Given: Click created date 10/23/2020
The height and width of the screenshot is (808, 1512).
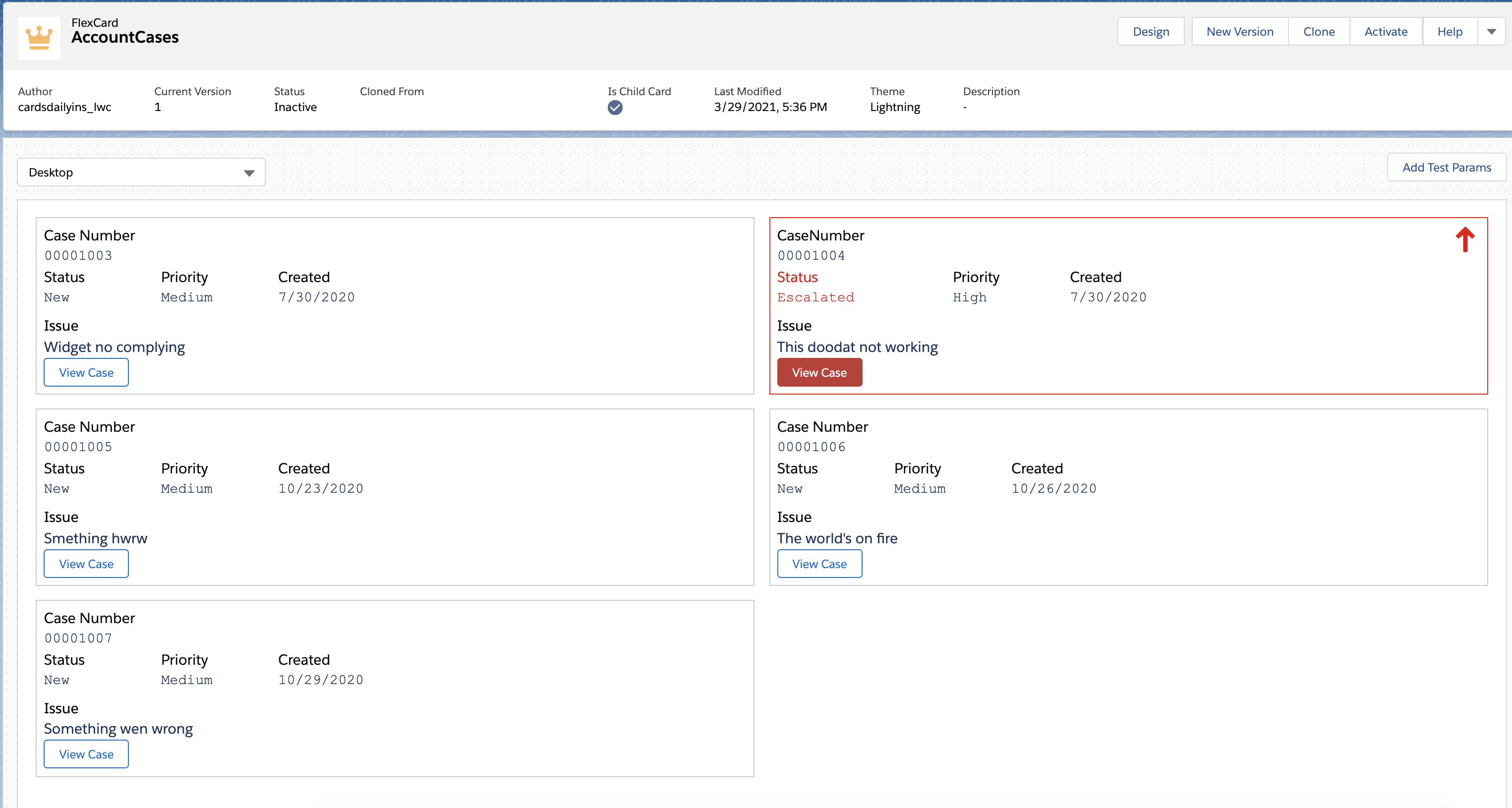Looking at the screenshot, I should pos(320,489).
